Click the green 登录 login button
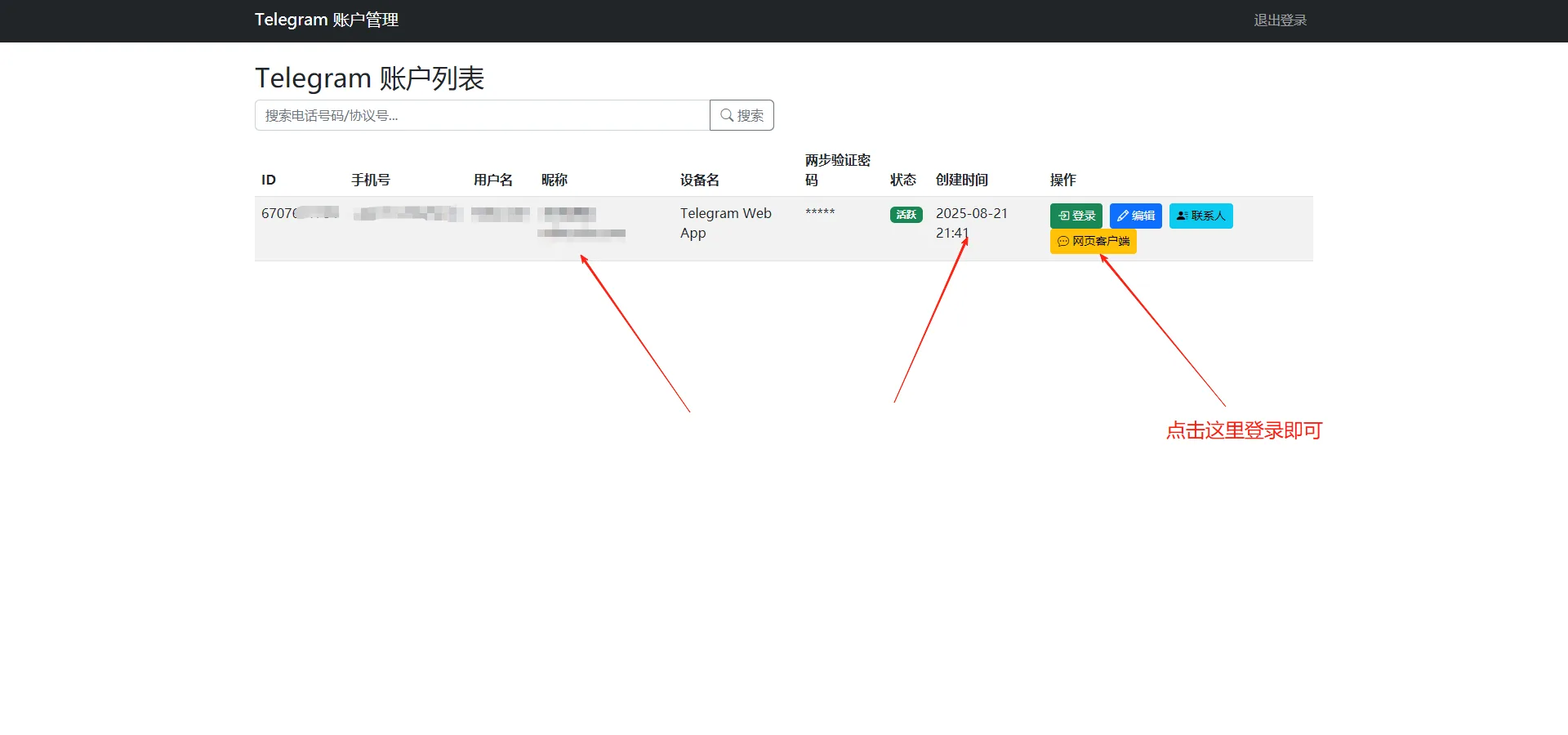Viewport: 1568px width, 735px height. (1076, 216)
